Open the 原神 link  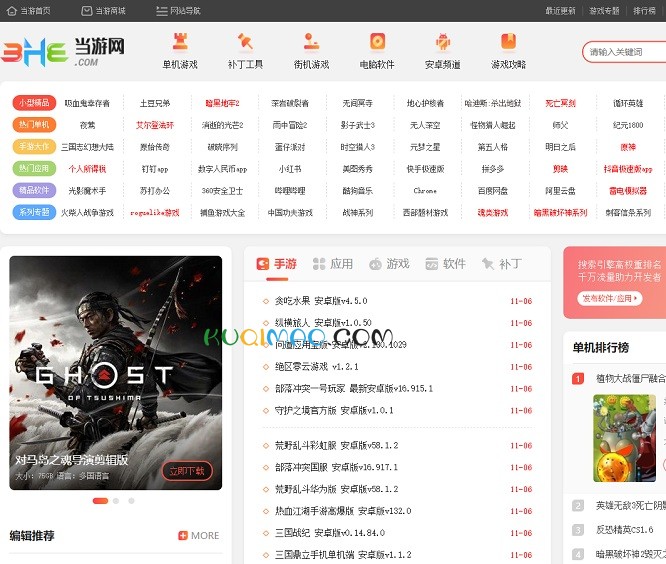(x=628, y=147)
